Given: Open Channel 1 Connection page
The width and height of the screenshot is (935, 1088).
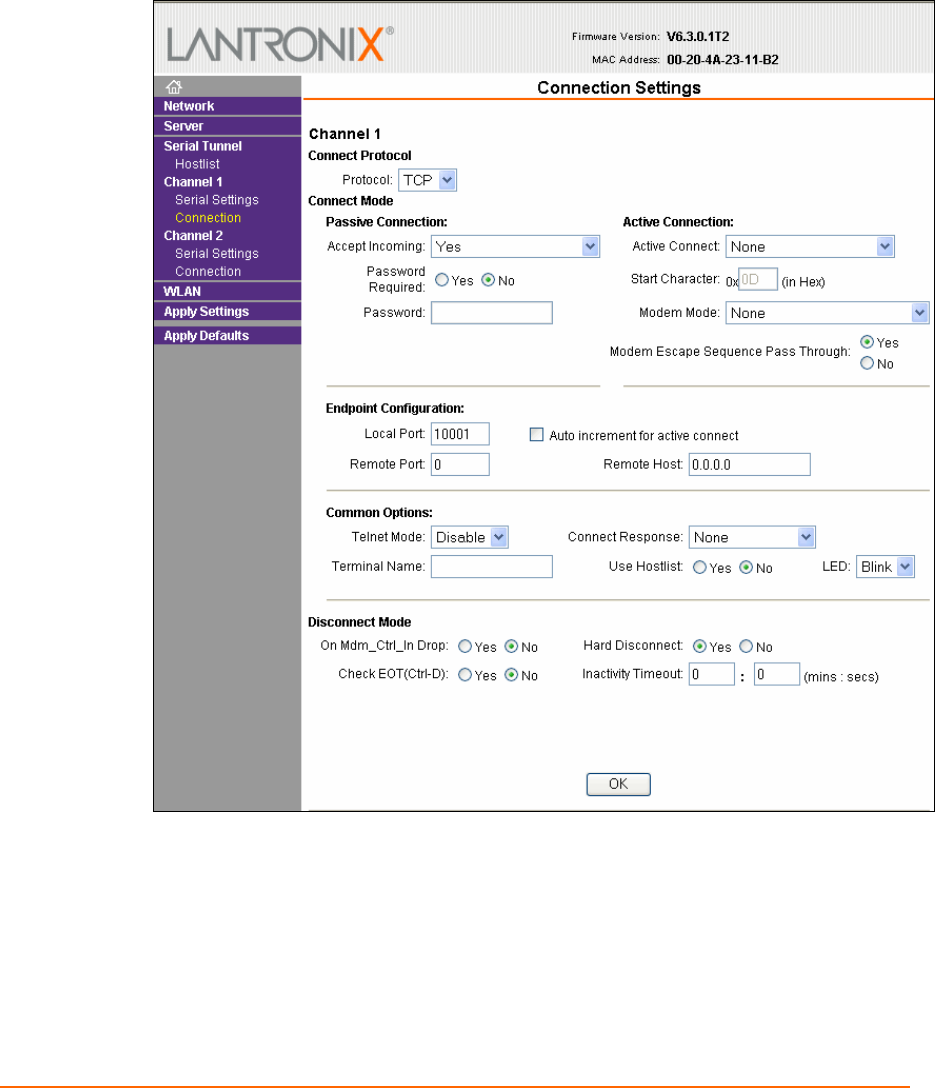Looking at the screenshot, I should [x=208, y=218].
